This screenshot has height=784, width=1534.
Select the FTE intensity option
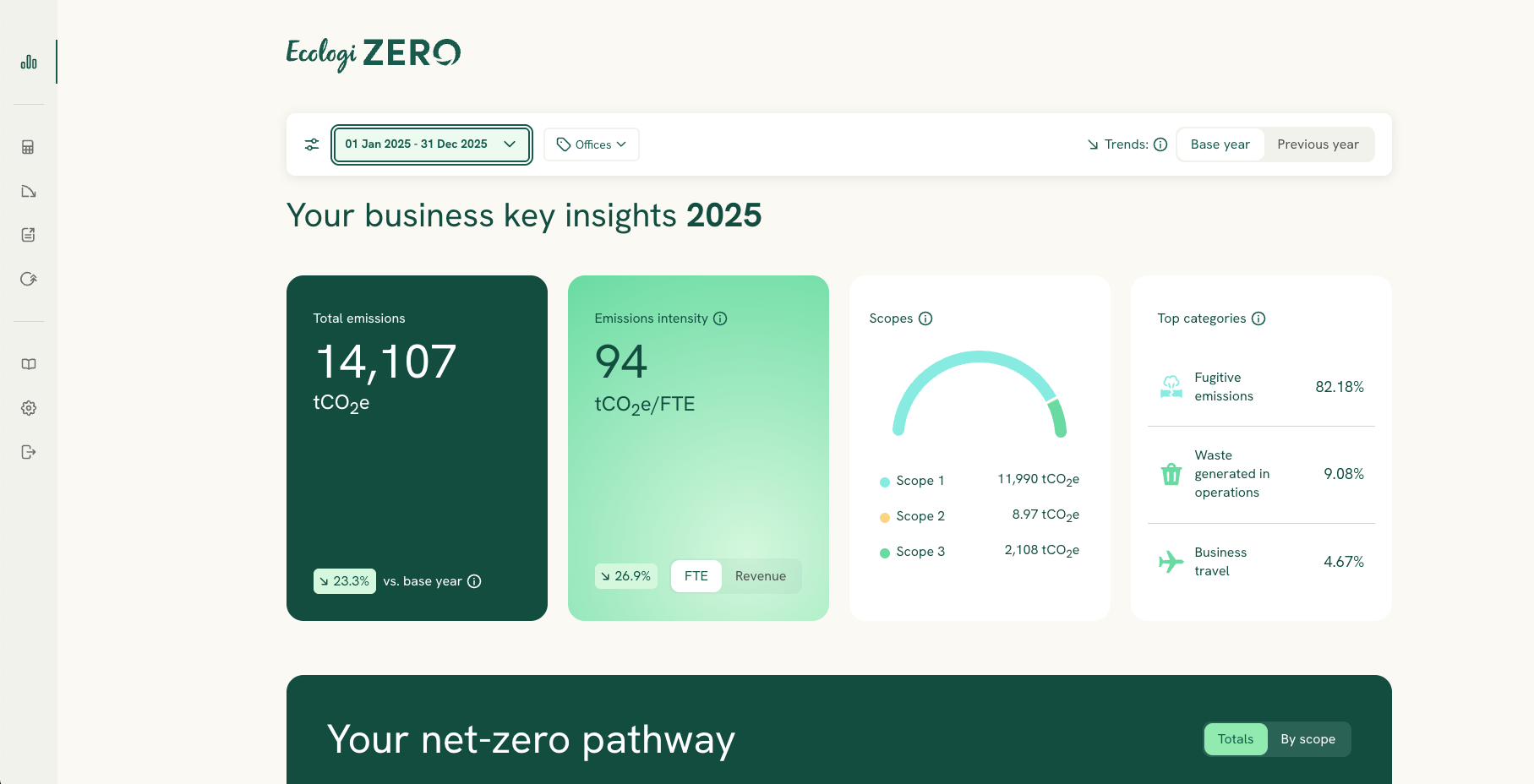click(x=696, y=576)
